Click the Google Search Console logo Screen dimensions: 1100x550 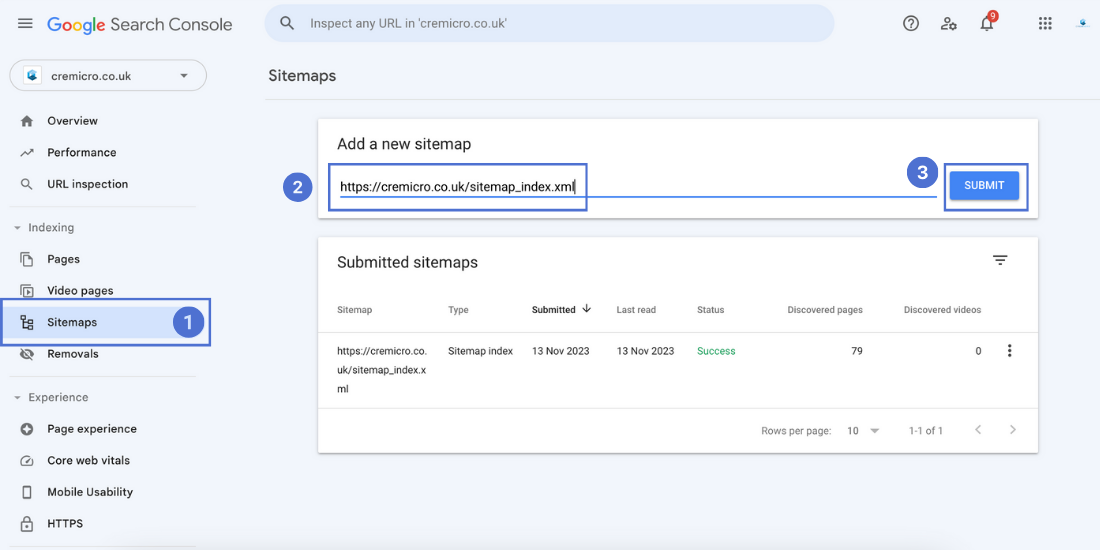point(140,24)
